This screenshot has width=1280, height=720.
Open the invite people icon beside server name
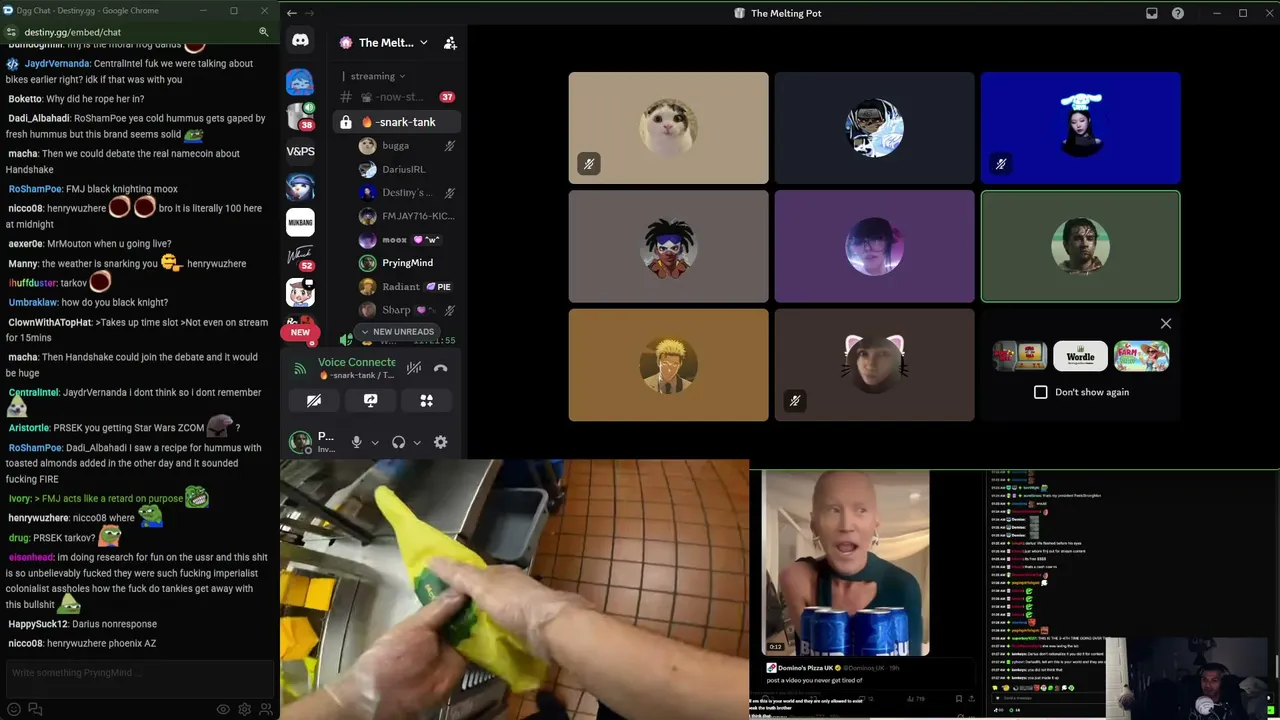pos(450,43)
